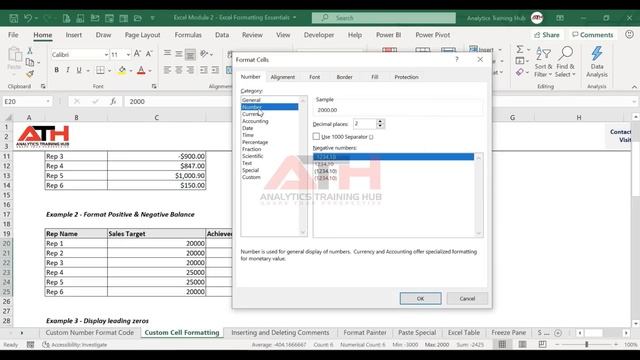Open Find & Select
Screen dimensions: 640x360
click(565, 62)
